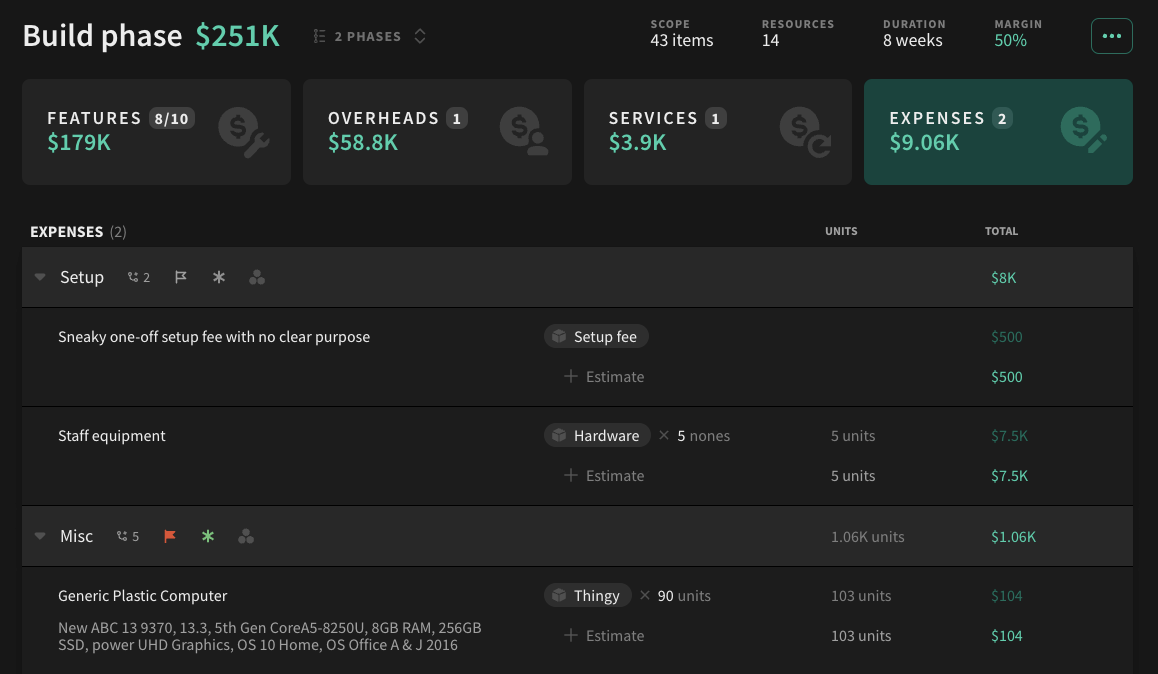
Task: Click the EXPENSES (2) section heading
Action: 78,232
